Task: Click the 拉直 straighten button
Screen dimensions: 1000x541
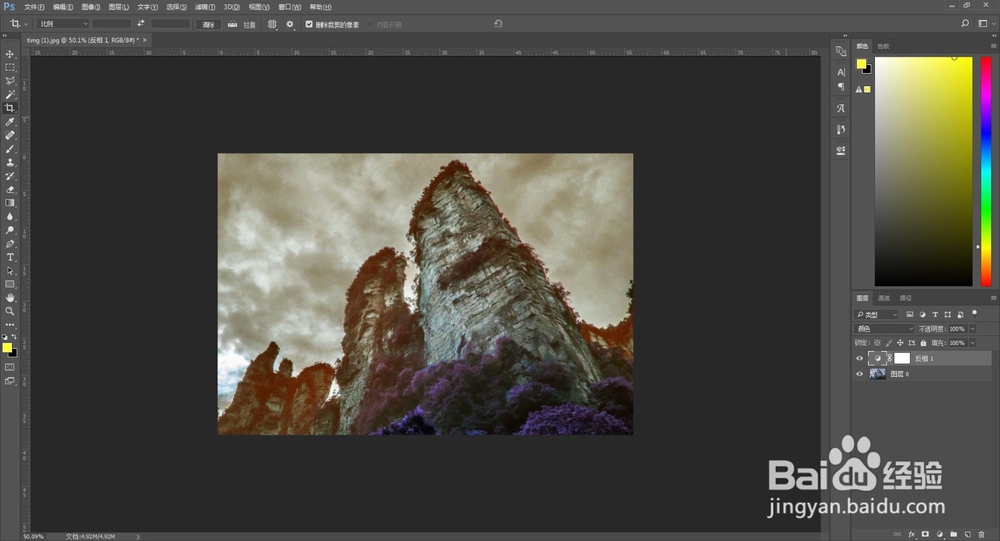Action: (x=243, y=24)
